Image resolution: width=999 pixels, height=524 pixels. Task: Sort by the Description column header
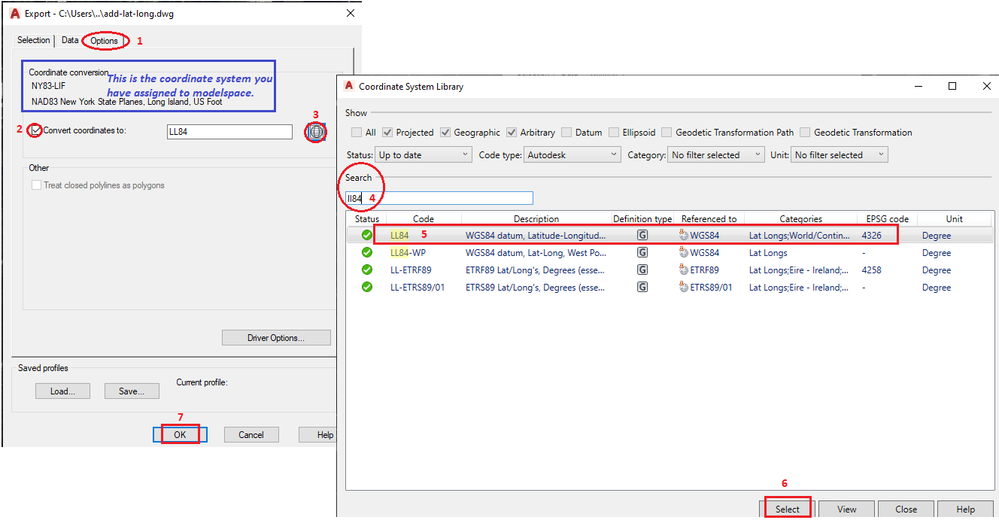(536, 219)
